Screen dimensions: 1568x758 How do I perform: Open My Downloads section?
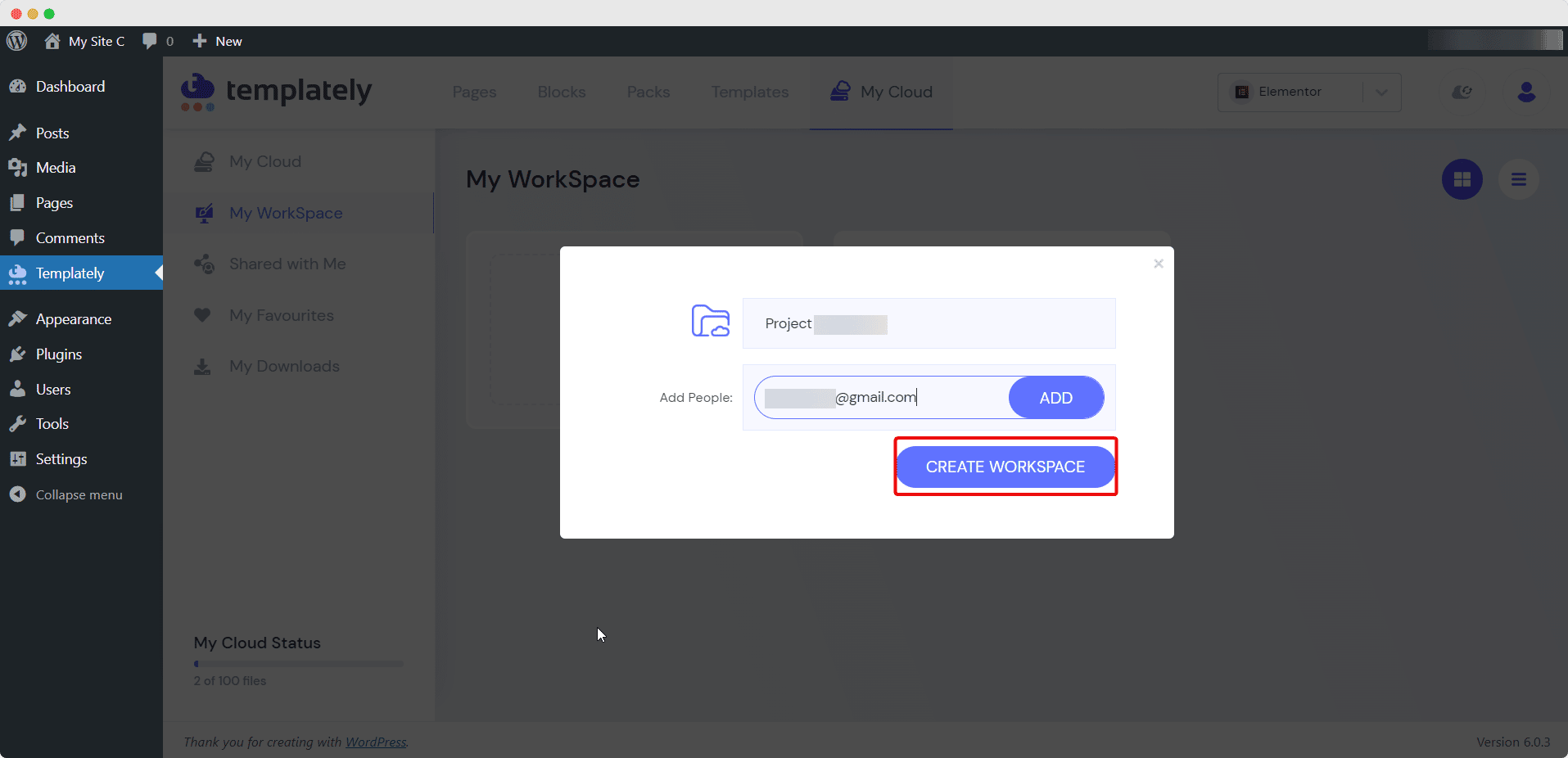click(284, 367)
